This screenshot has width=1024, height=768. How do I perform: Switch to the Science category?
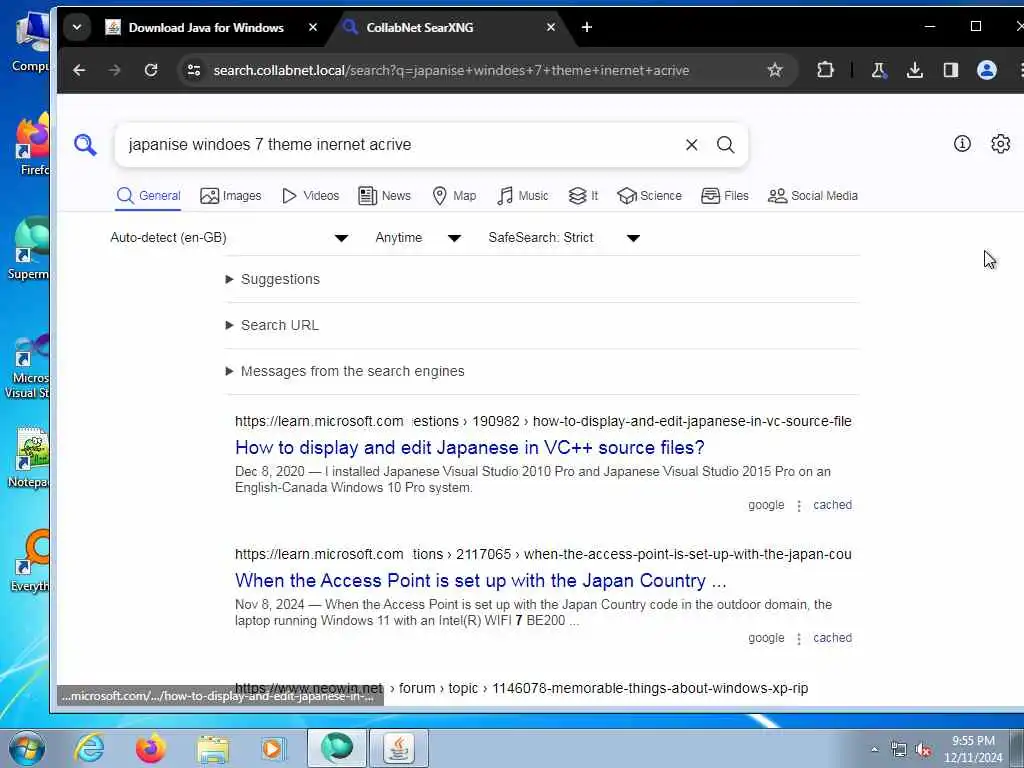coord(649,195)
